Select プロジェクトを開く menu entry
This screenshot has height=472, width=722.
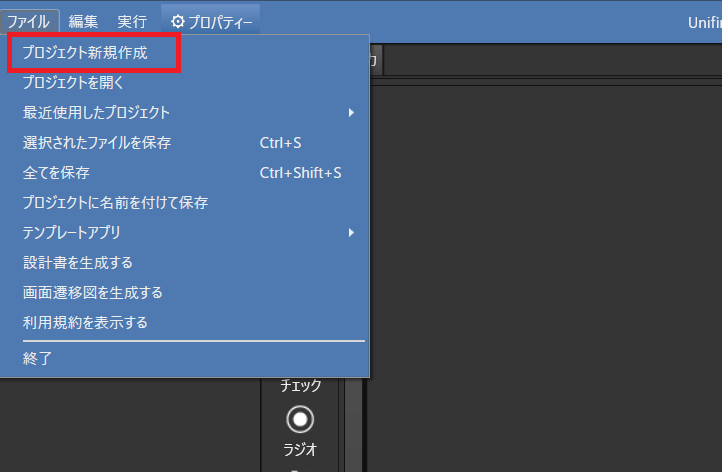73,82
